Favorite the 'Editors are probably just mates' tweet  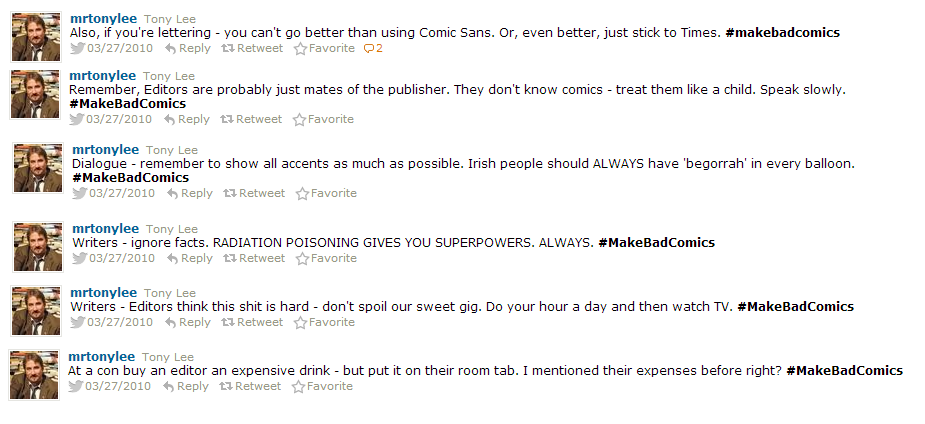click(x=323, y=119)
